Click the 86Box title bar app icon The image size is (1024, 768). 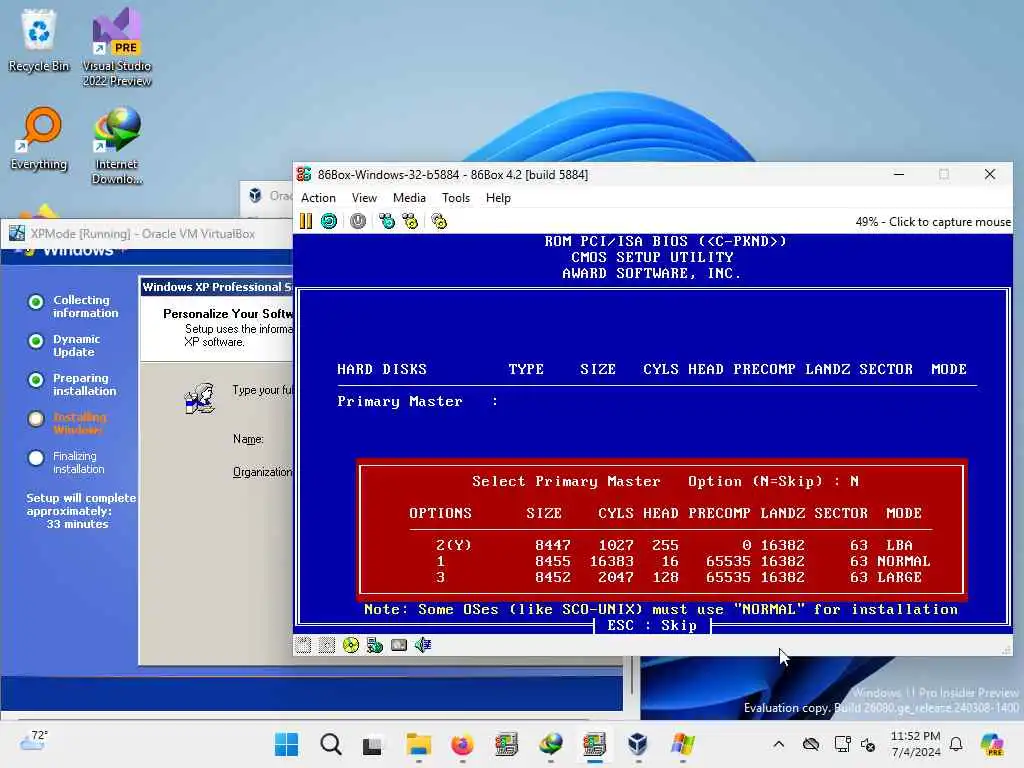point(304,174)
